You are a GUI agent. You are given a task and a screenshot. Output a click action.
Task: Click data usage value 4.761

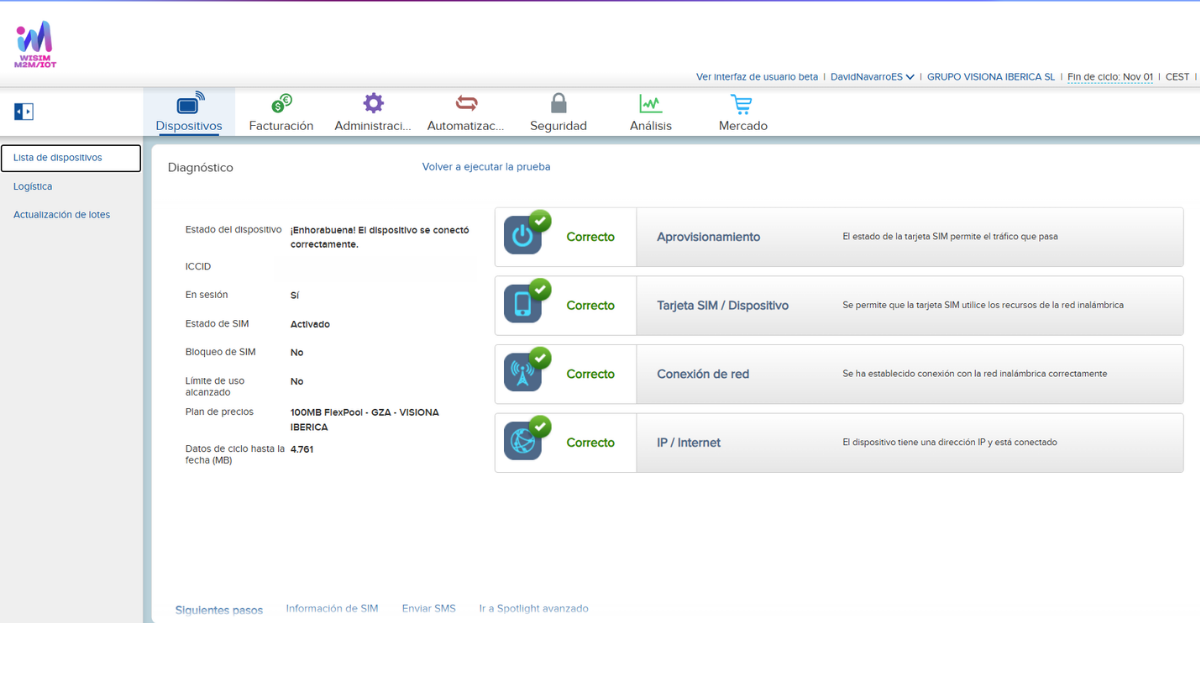(x=302, y=449)
